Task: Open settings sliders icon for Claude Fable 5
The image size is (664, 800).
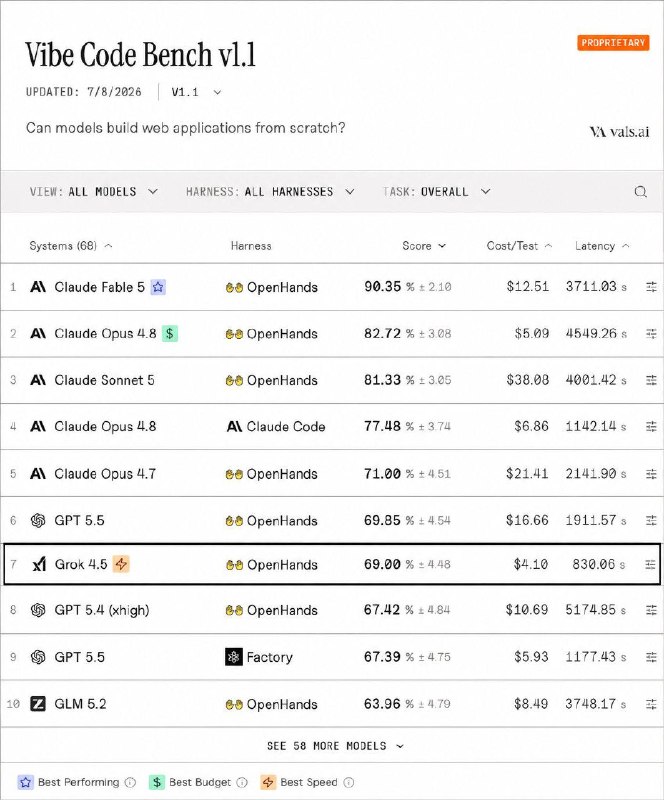Action: click(651, 287)
